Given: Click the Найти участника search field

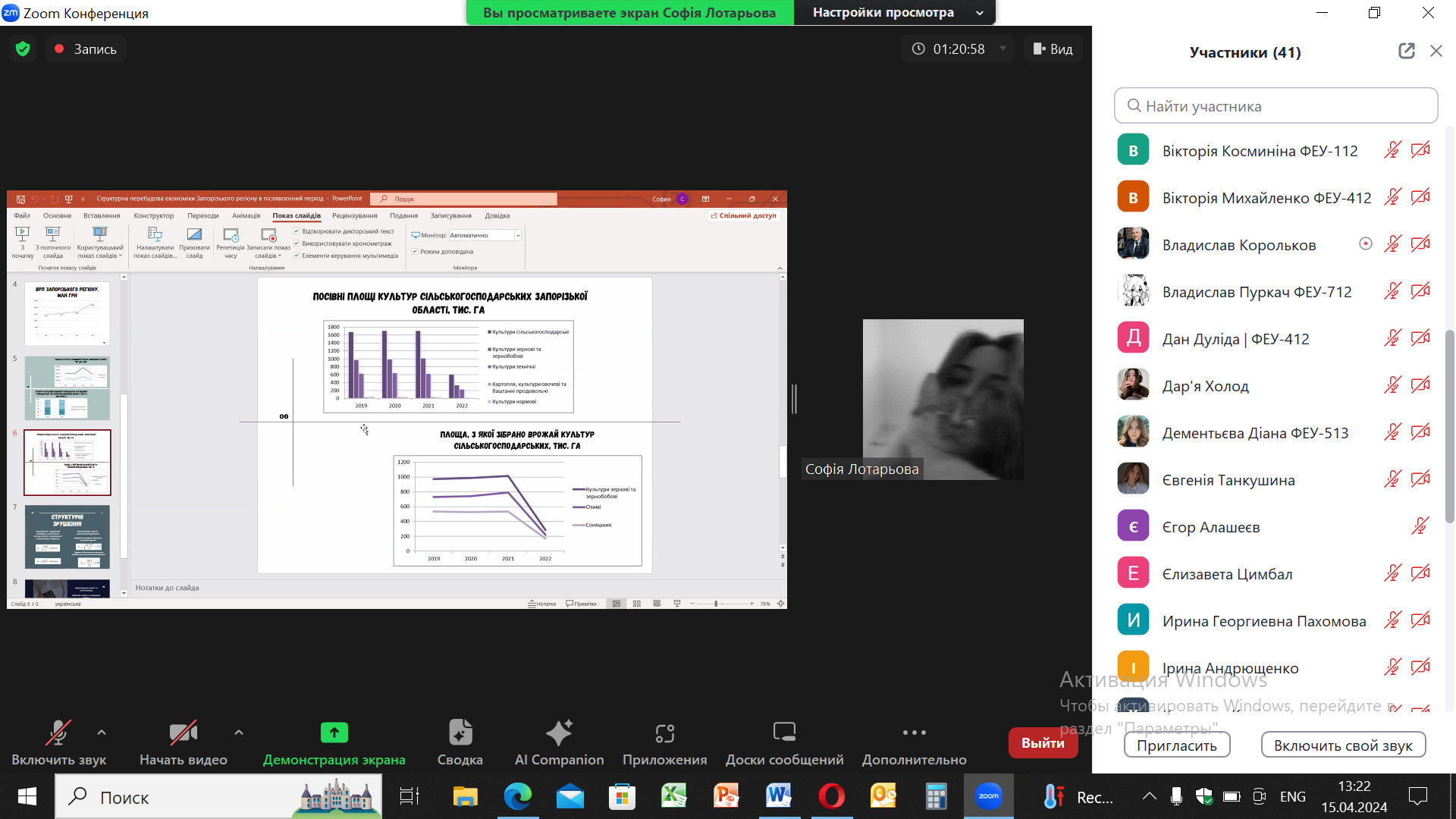Looking at the screenshot, I should 1276,106.
